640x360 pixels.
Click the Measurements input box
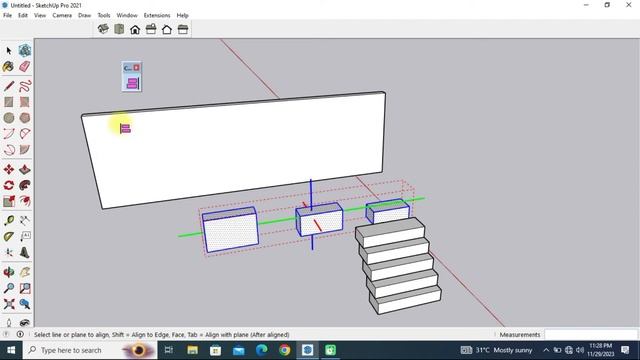click(591, 335)
